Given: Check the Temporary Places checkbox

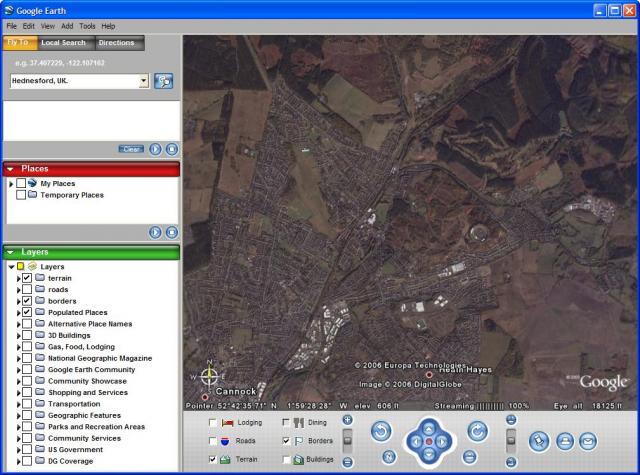Looking at the screenshot, I should (21, 195).
